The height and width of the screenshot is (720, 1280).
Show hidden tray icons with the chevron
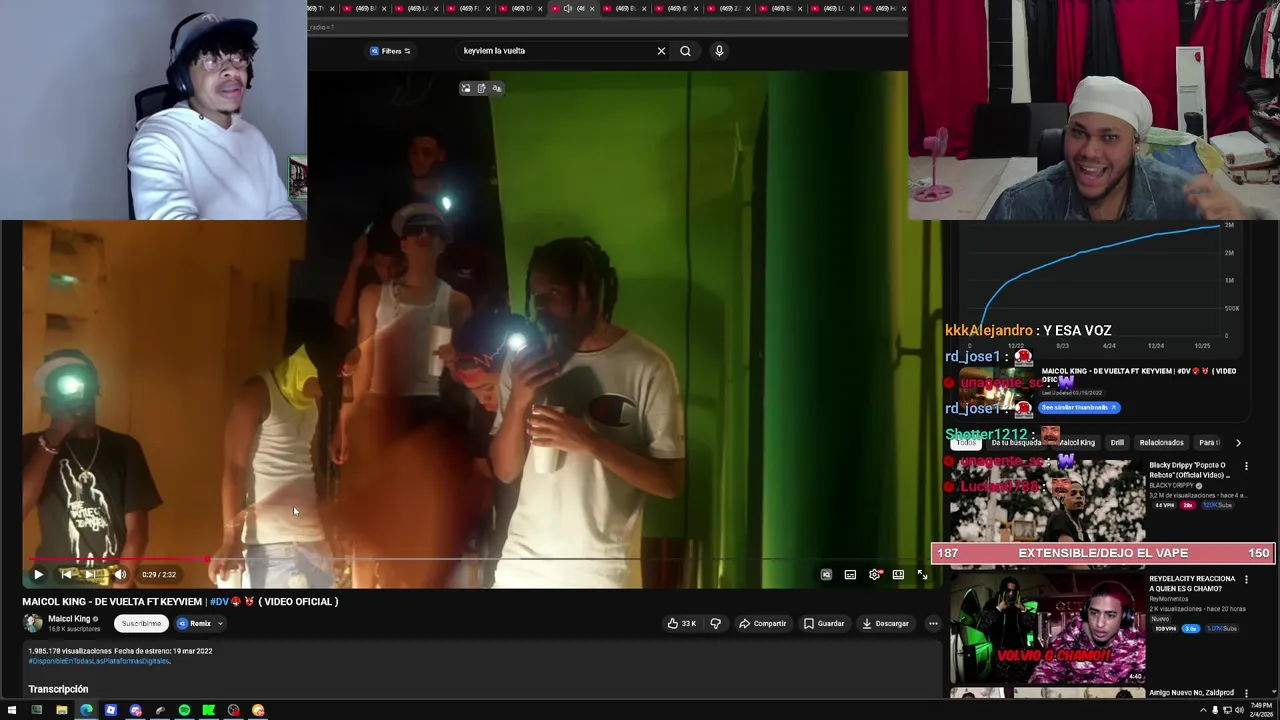pos(1203,710)
